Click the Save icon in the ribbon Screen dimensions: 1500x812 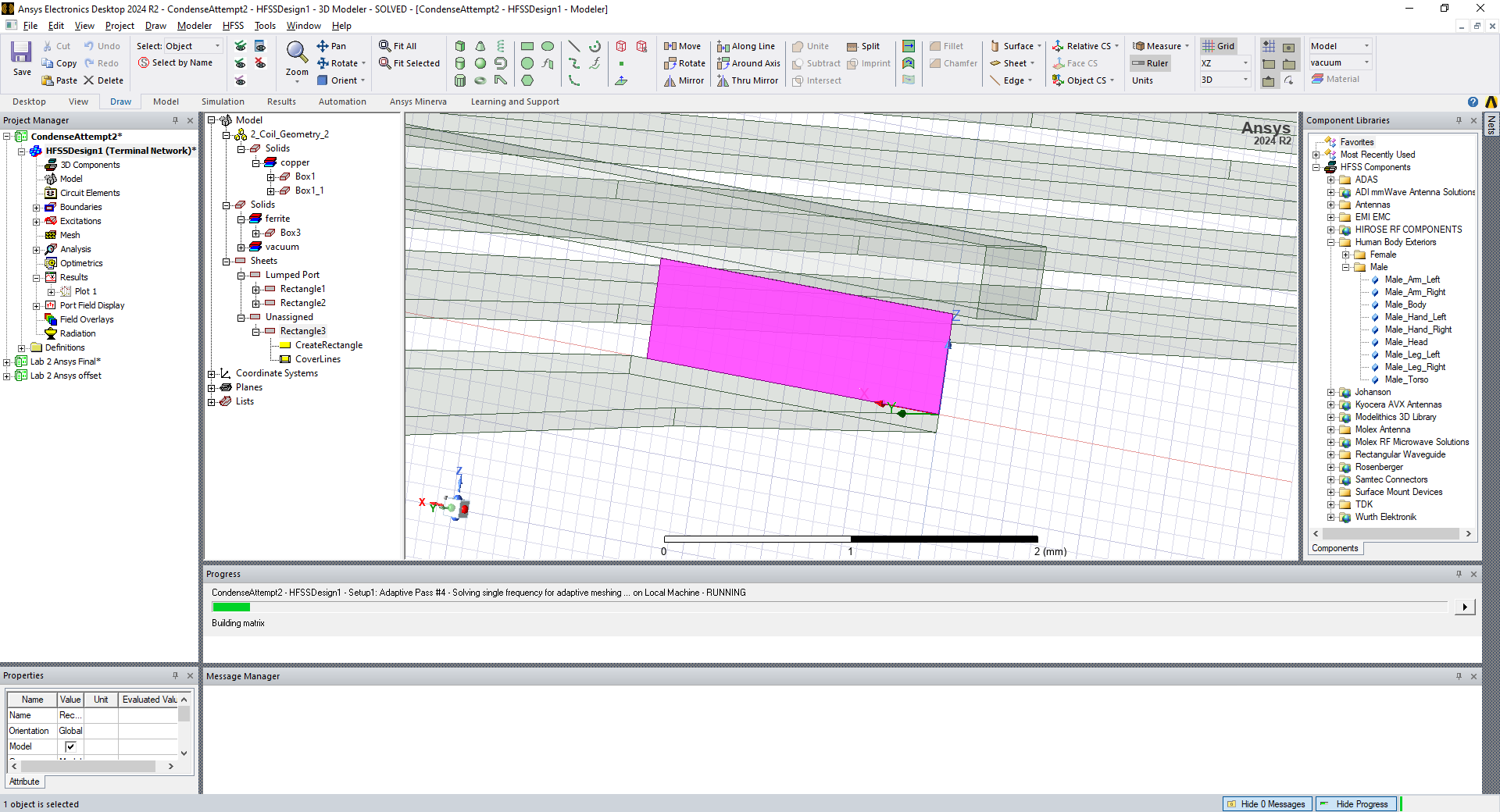pos(21,58)
